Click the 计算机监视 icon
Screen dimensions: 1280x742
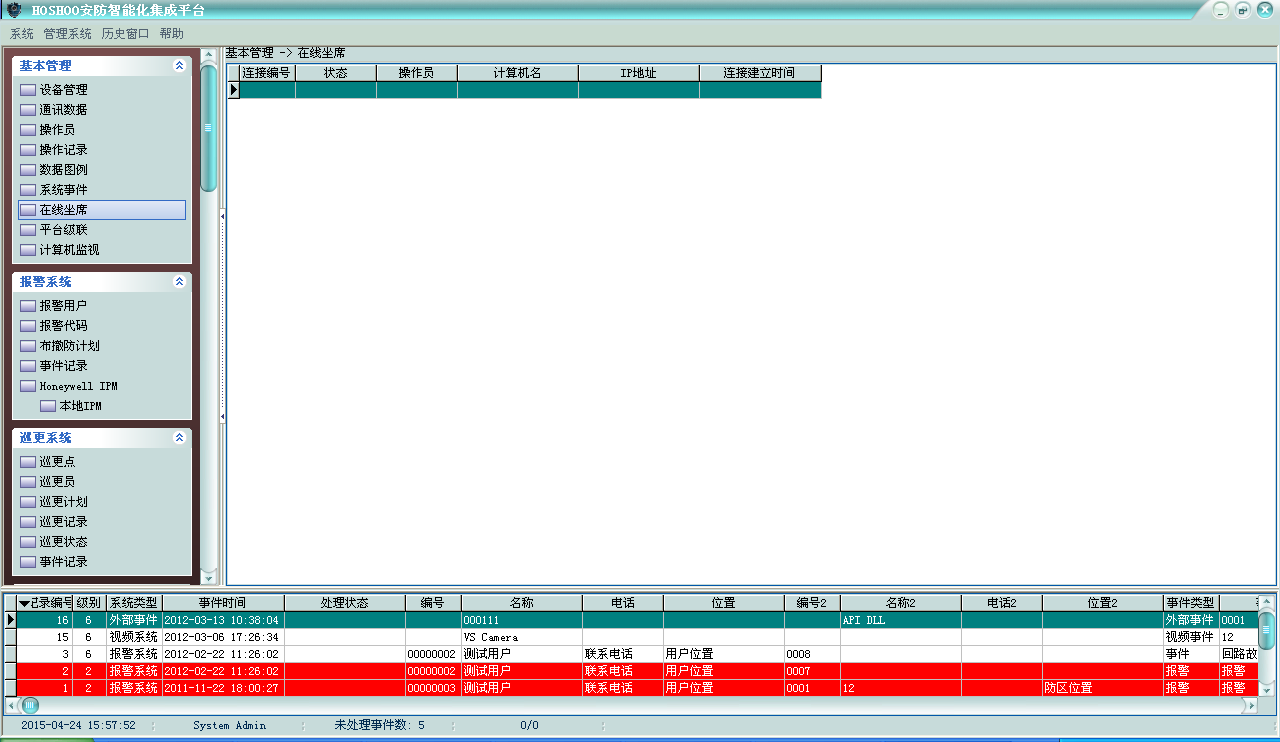point(28,250)
